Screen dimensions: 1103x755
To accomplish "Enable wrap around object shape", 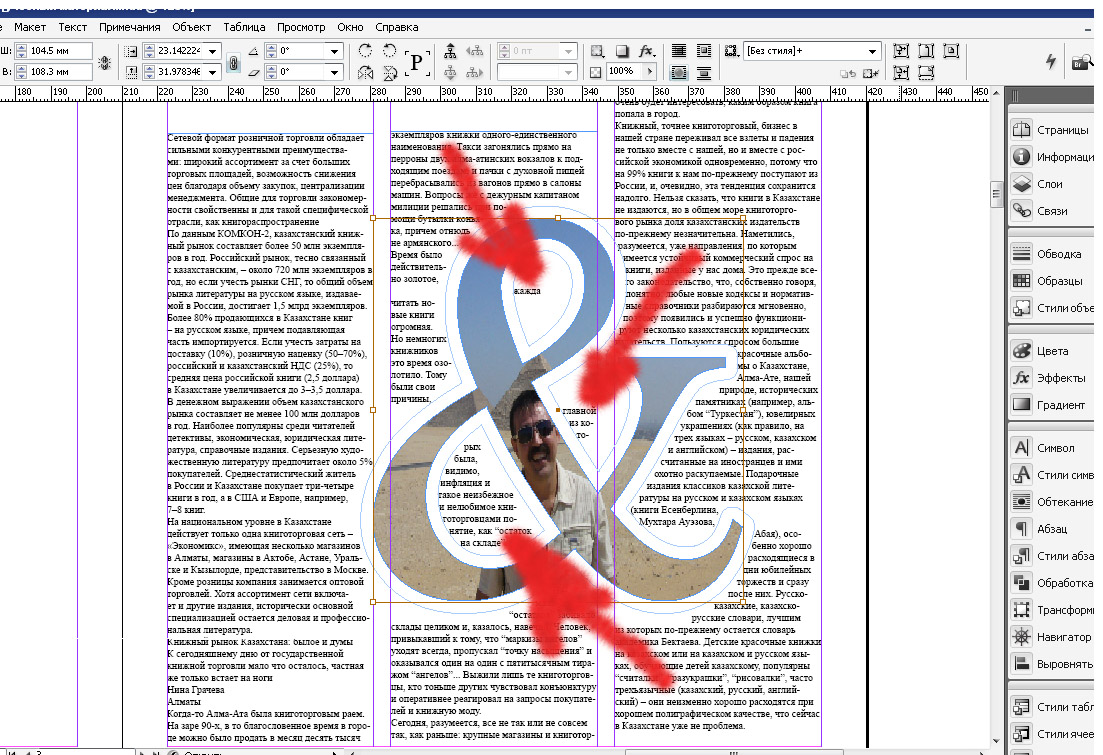I will [x=679, y=72].
